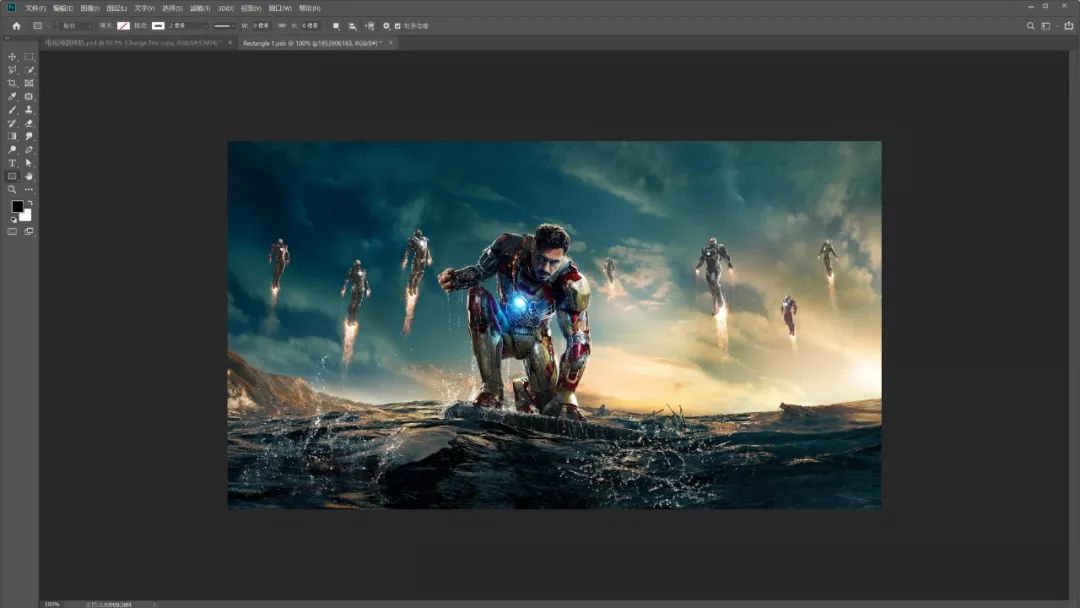
Task: Click the fill color swatch
Action: pos(123,26)
